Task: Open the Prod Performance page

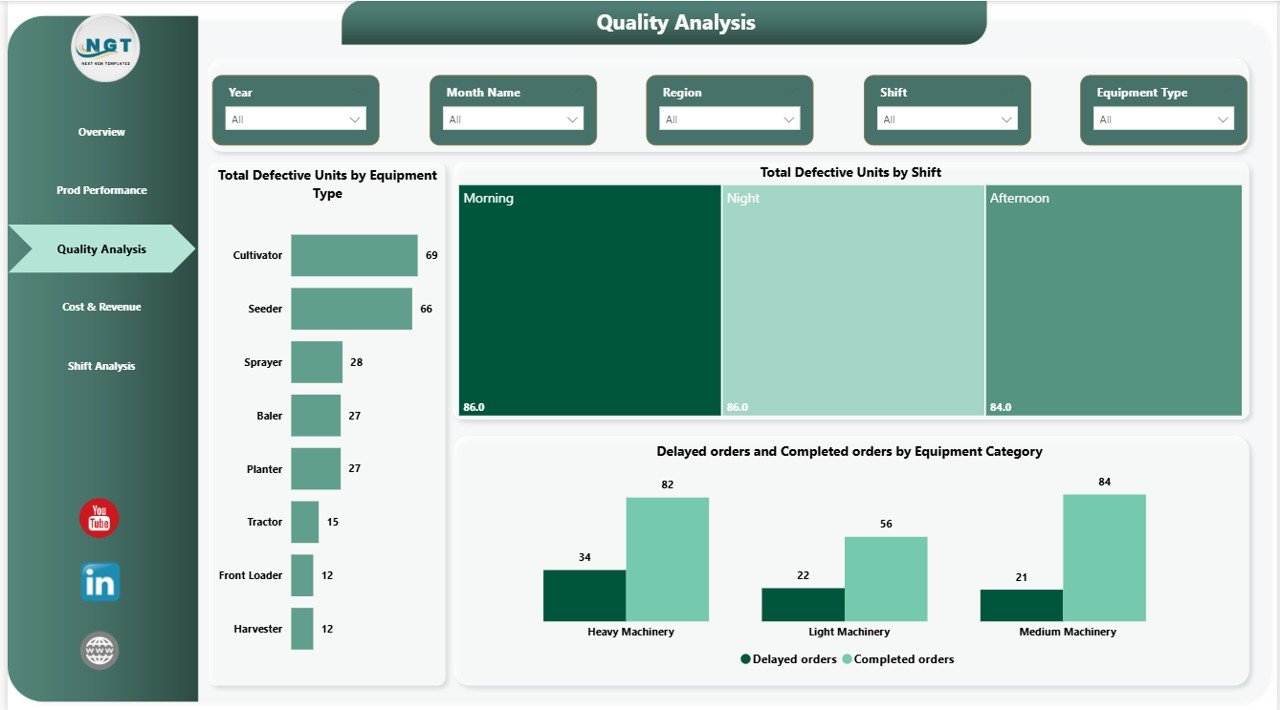Action: click(101, 190)
